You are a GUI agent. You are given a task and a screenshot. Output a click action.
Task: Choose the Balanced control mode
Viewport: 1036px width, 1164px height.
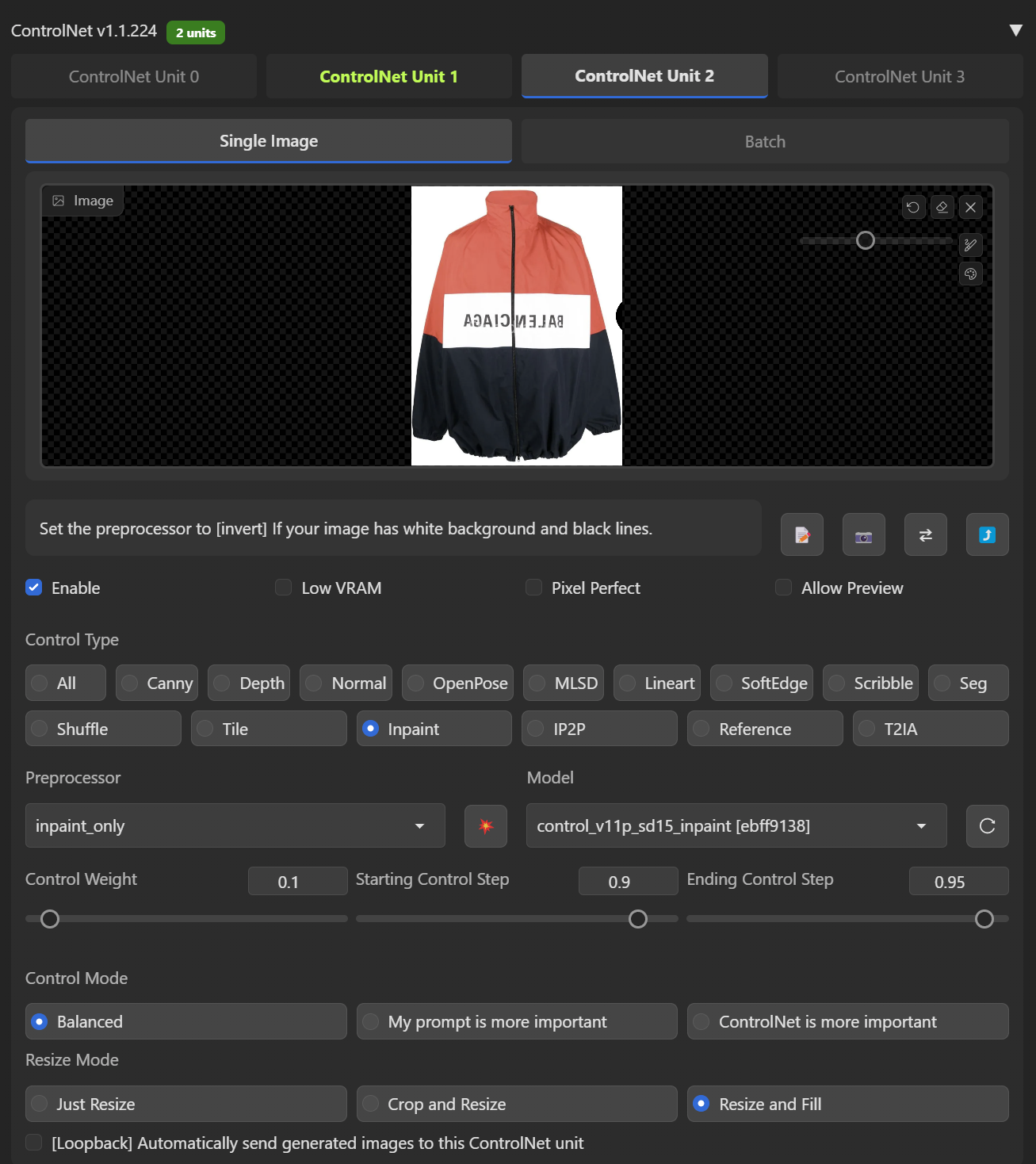(186, 1021)
